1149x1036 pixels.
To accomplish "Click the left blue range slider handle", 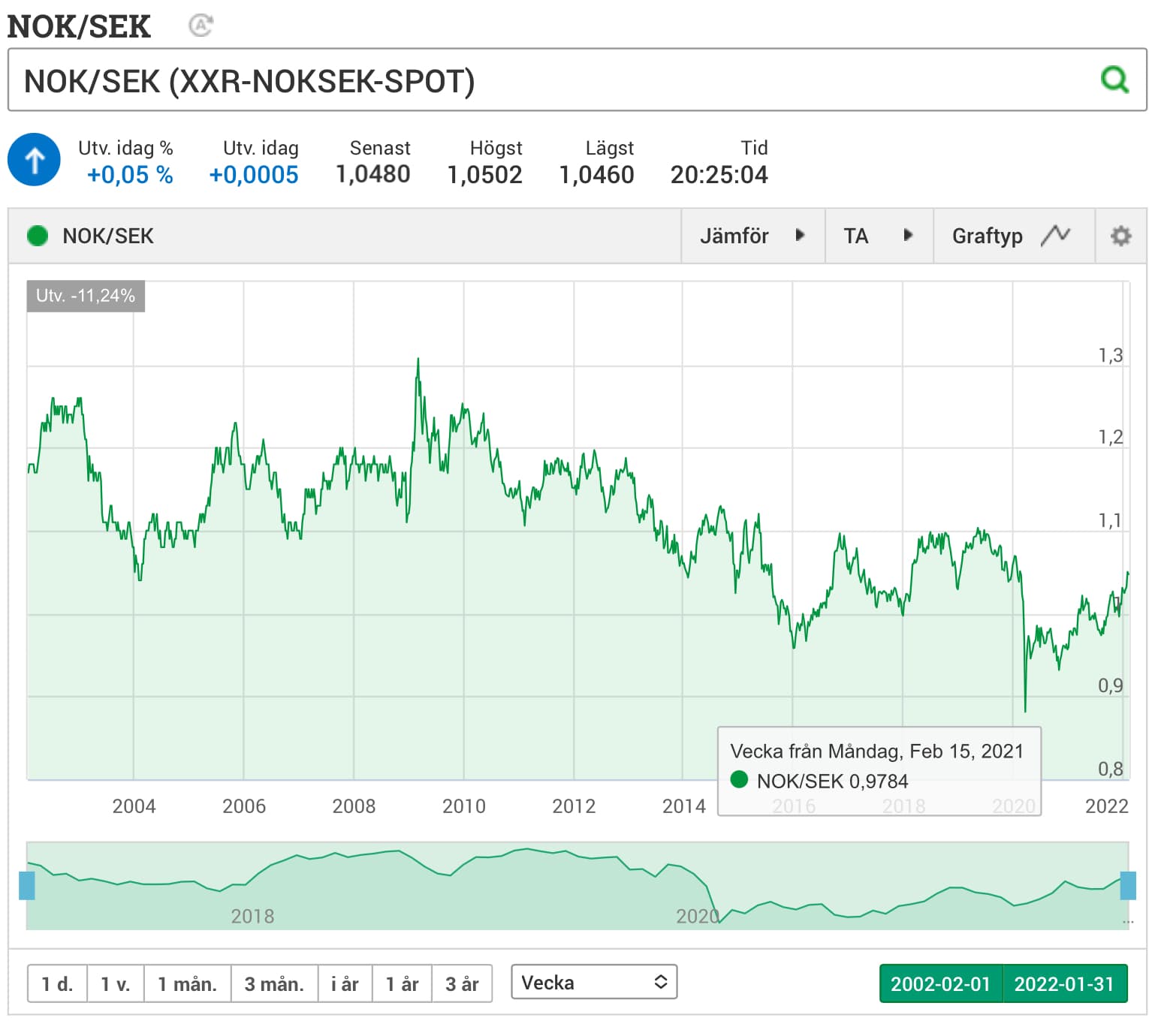I will point(27,885).
